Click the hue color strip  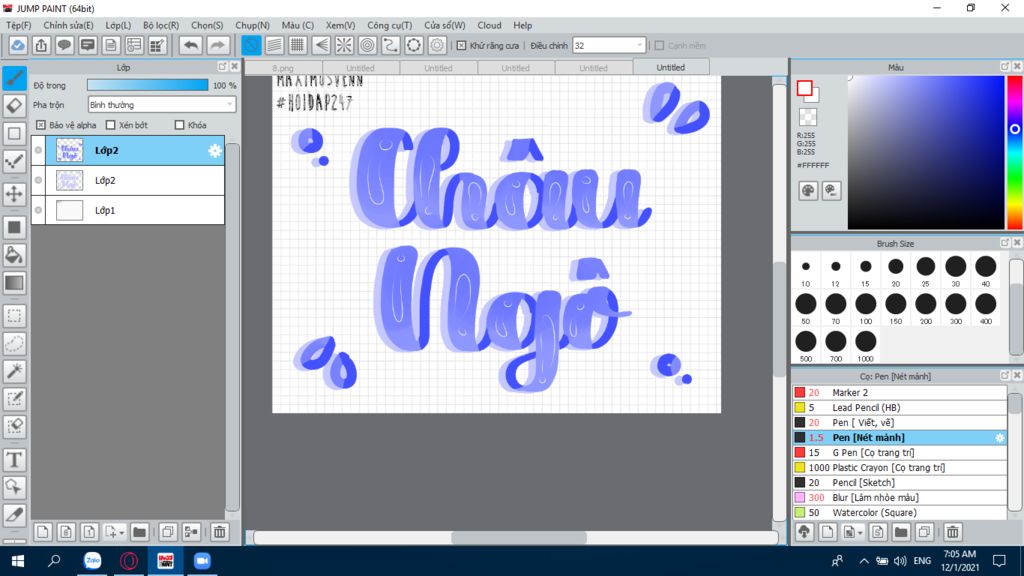1015,152
